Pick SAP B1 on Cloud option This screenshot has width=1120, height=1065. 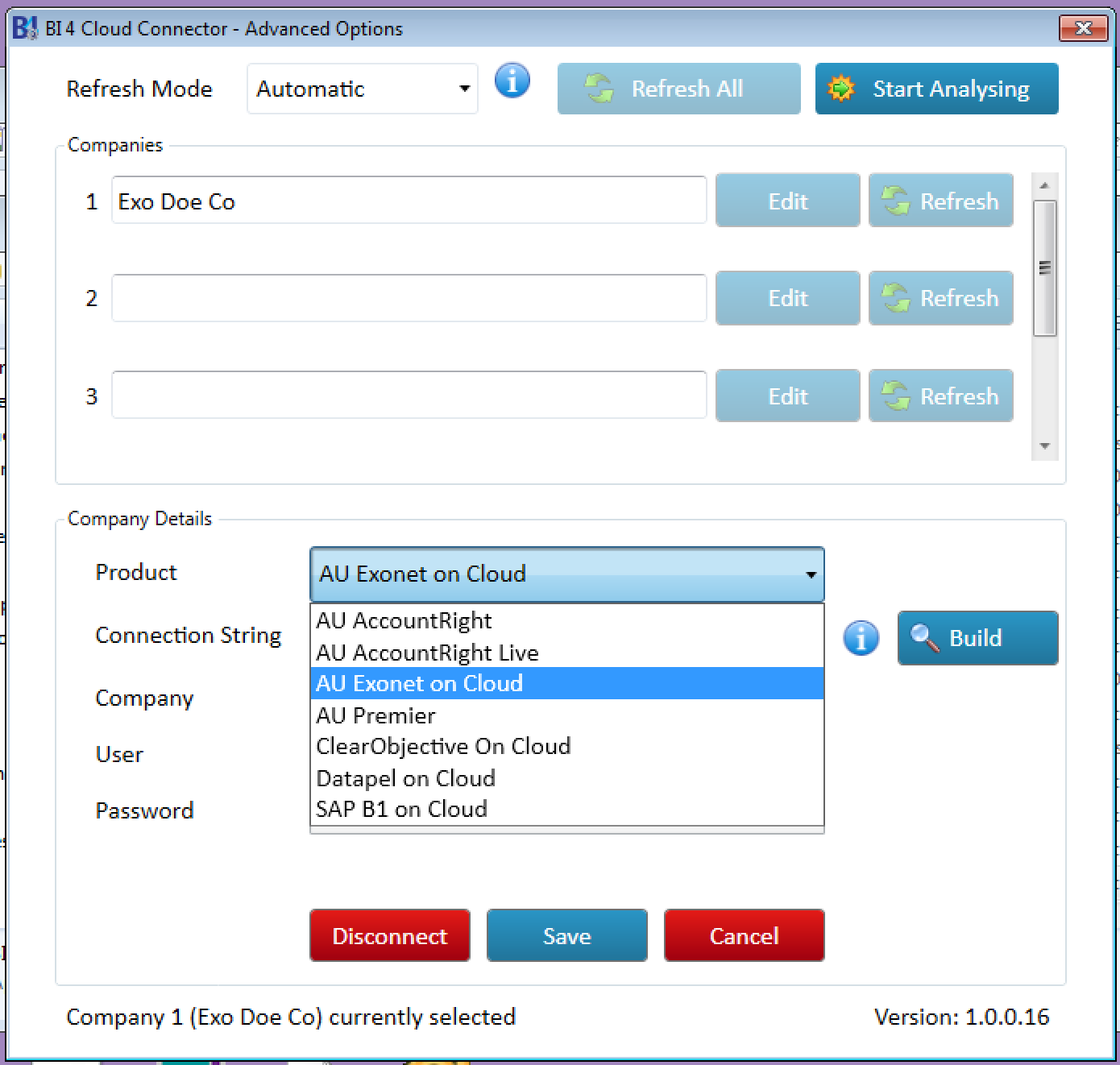click(566, 809)
